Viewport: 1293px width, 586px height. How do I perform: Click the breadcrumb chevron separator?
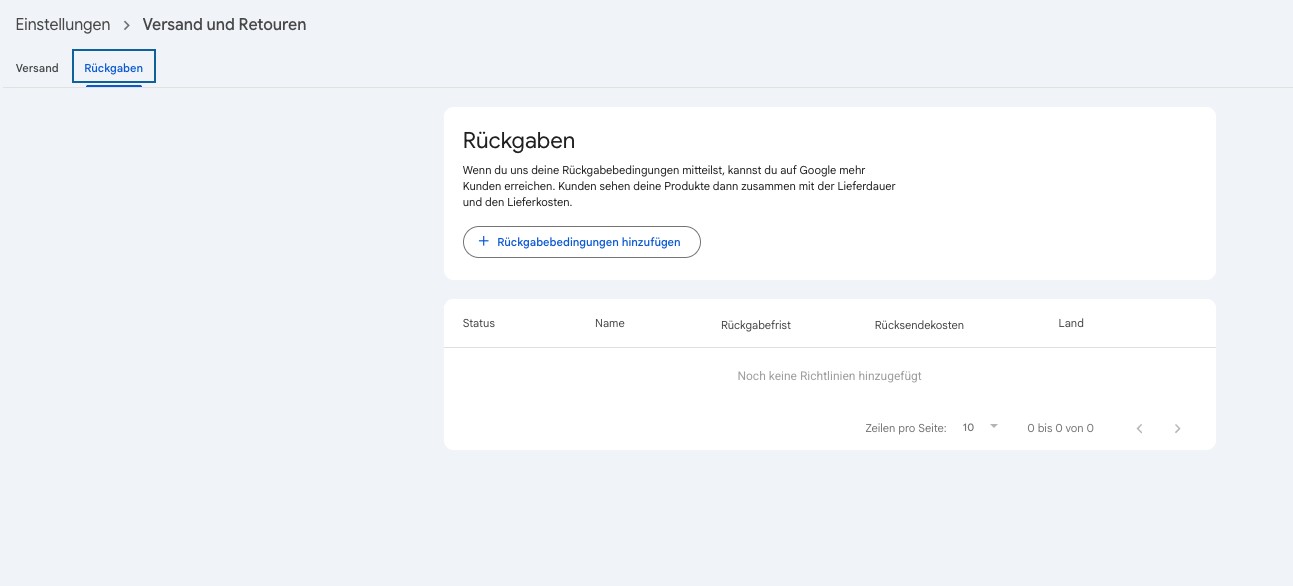tap(127, 25)
